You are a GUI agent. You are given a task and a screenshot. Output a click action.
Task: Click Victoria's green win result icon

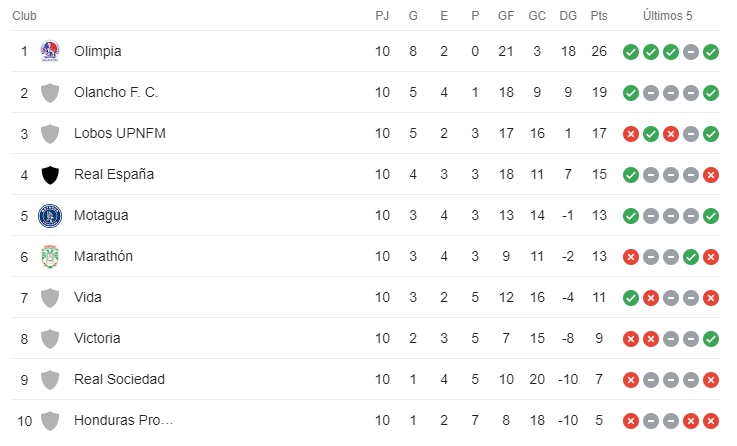point(711,339)
